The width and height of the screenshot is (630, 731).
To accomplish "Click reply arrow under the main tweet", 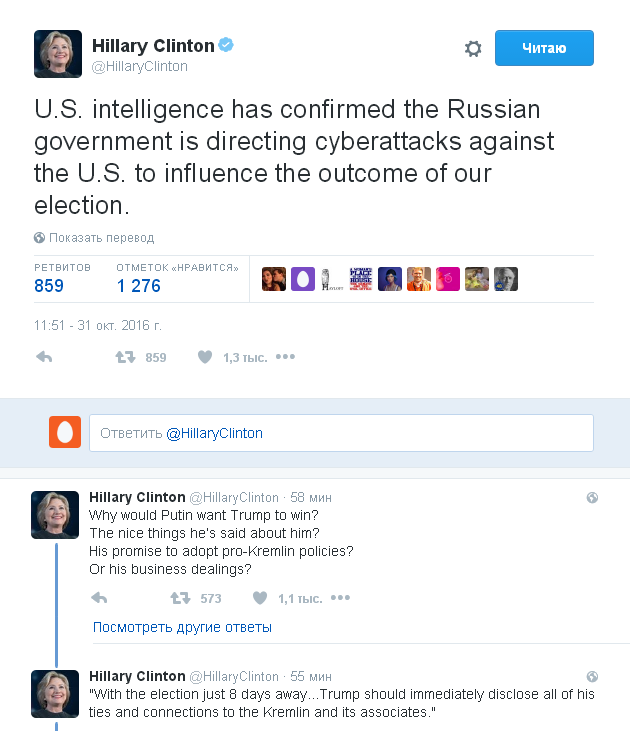I will [44, 357].
